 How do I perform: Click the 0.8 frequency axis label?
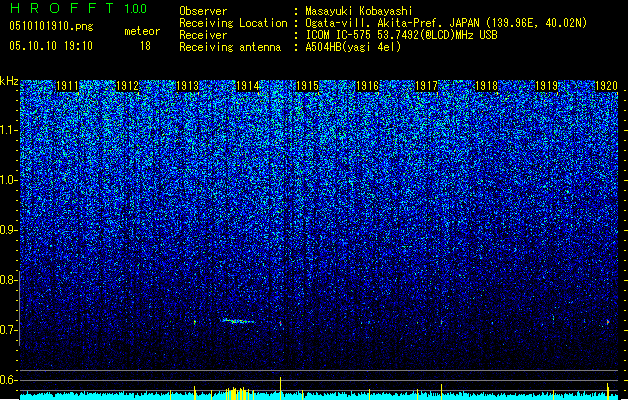point(9,280)
